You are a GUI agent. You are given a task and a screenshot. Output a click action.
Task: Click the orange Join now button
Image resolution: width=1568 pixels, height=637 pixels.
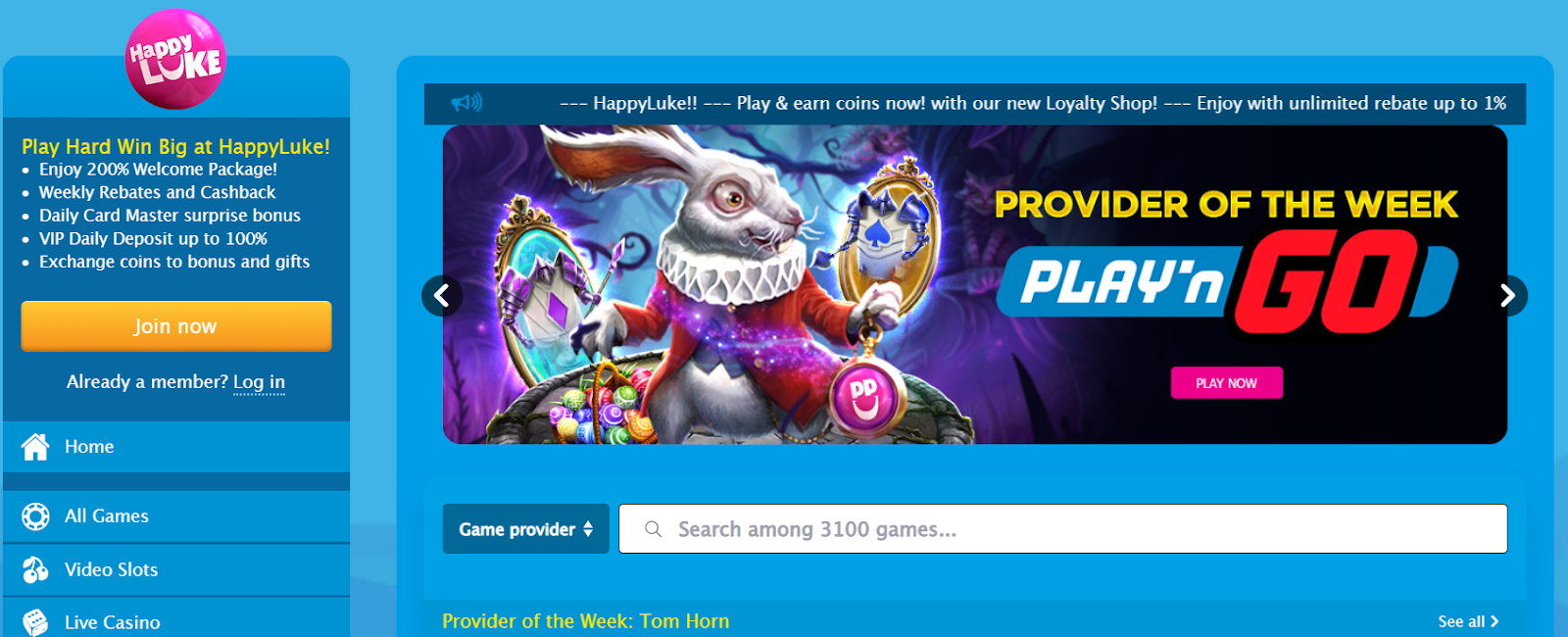176,326
